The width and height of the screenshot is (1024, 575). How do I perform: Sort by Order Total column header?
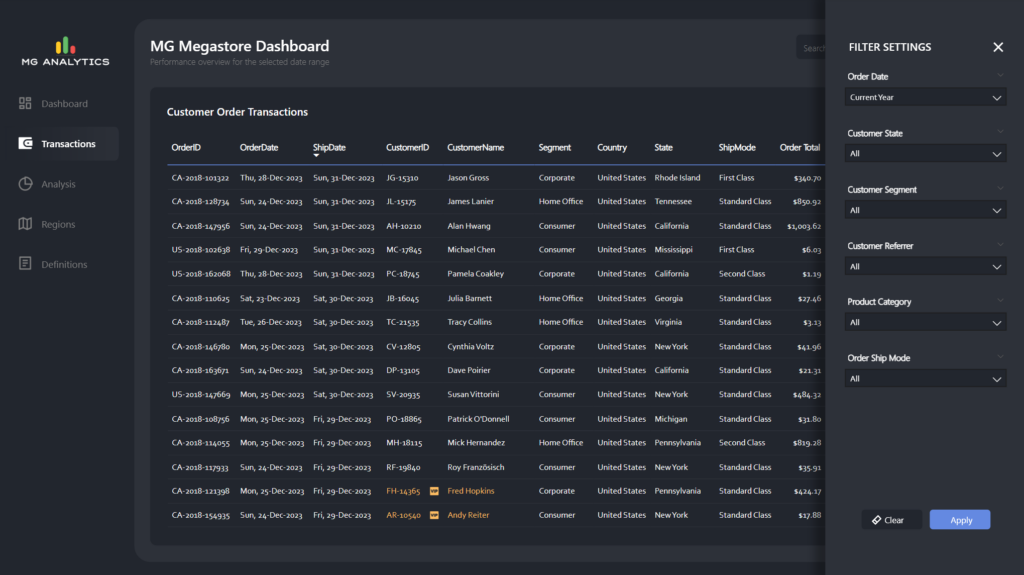pos(800,148)
